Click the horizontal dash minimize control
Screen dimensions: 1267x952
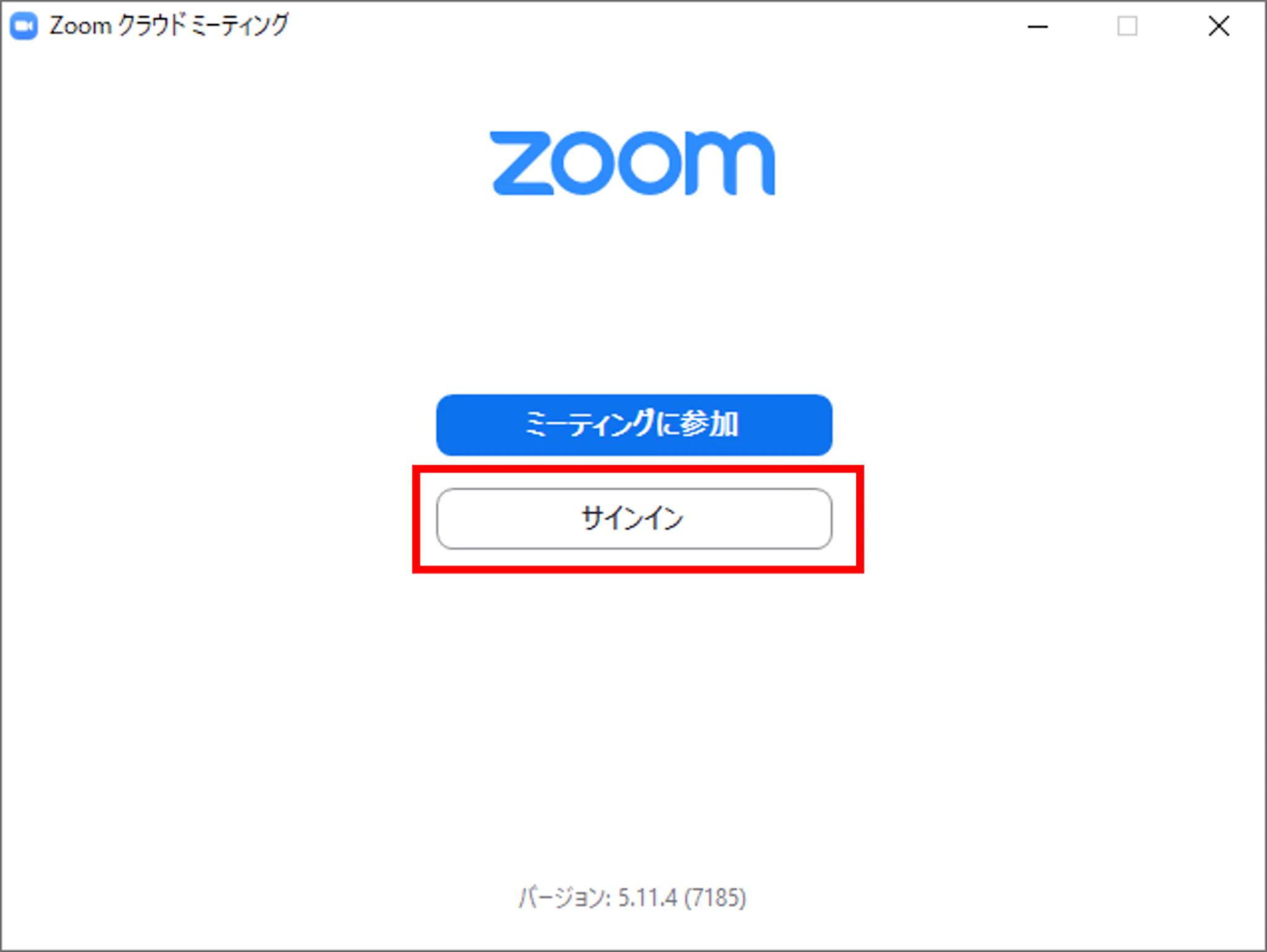[x=1037, y=27]
